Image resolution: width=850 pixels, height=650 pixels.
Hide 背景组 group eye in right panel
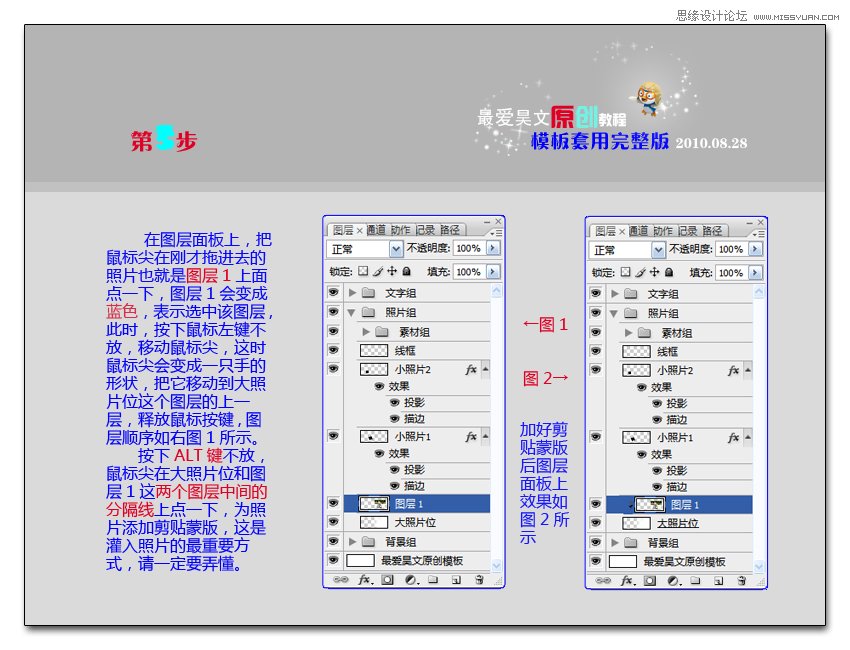(x=596, y=542)
